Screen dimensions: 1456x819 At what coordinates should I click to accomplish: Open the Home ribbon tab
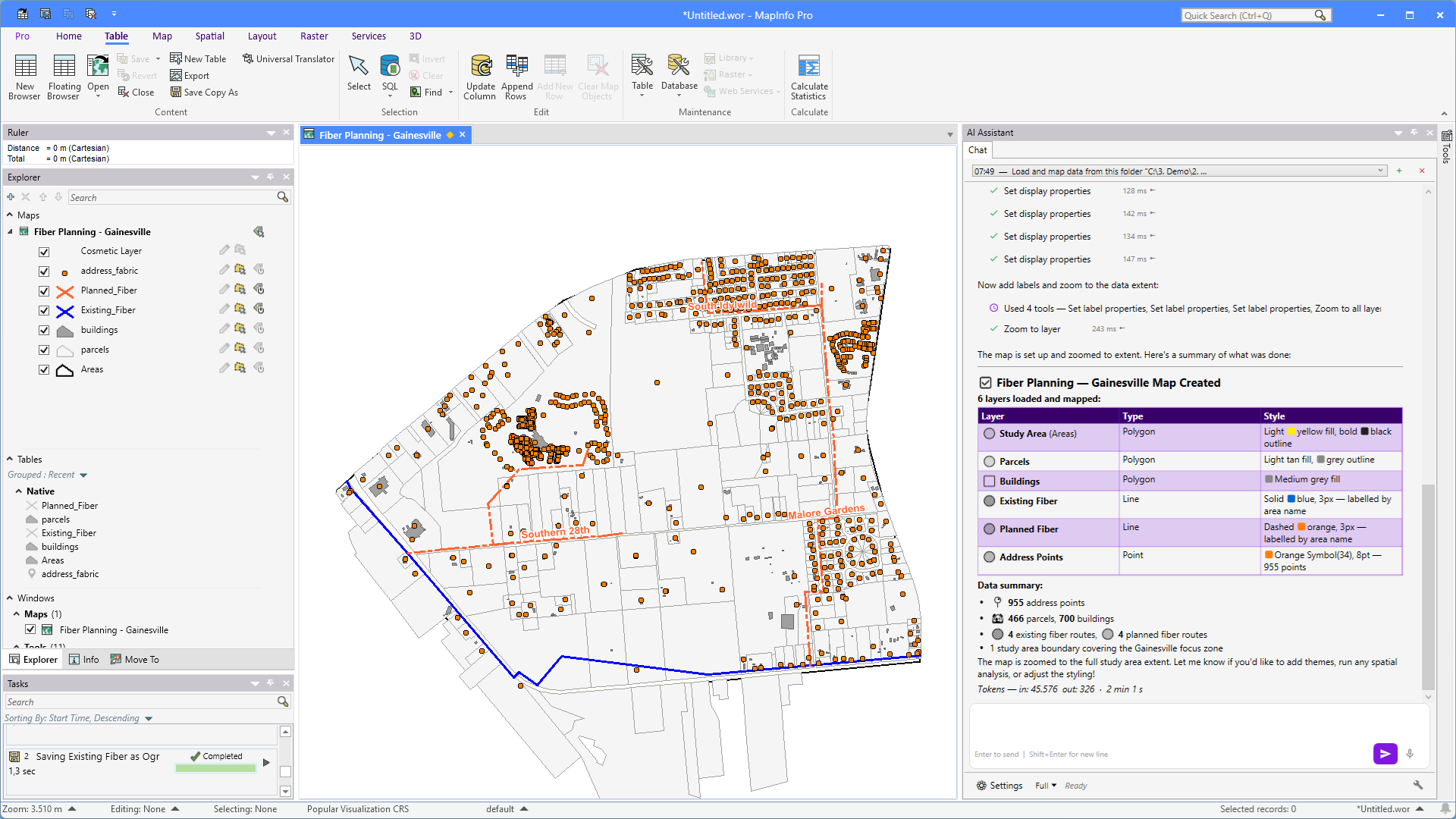point(68,36)
